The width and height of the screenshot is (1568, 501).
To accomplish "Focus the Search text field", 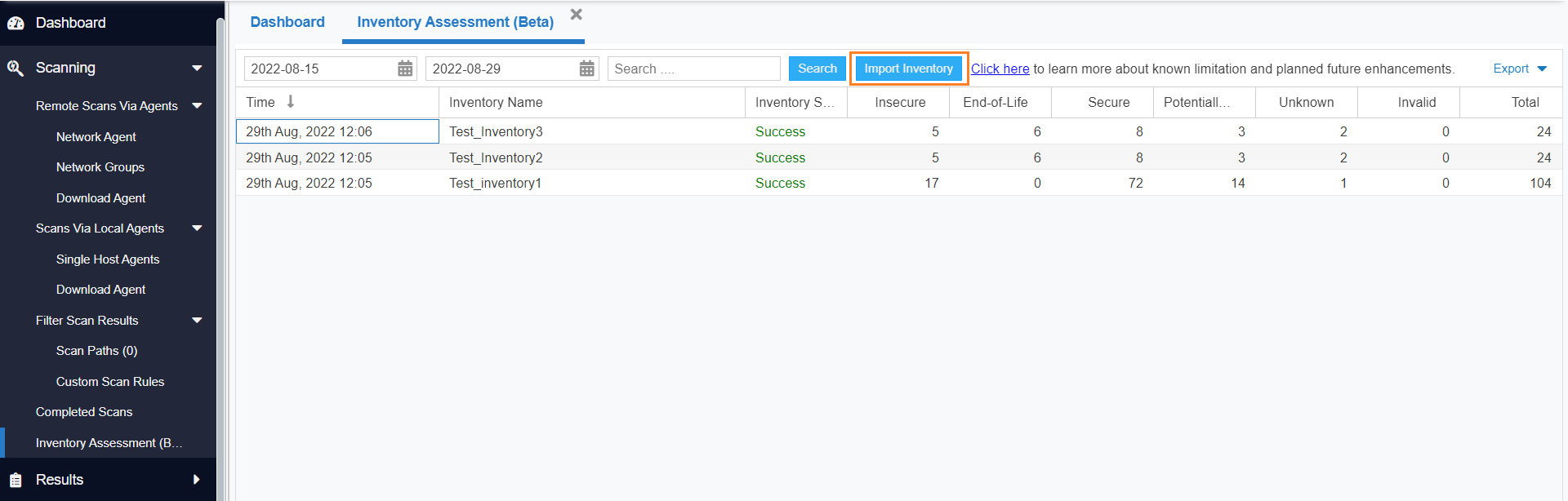I will pos(693,69).
